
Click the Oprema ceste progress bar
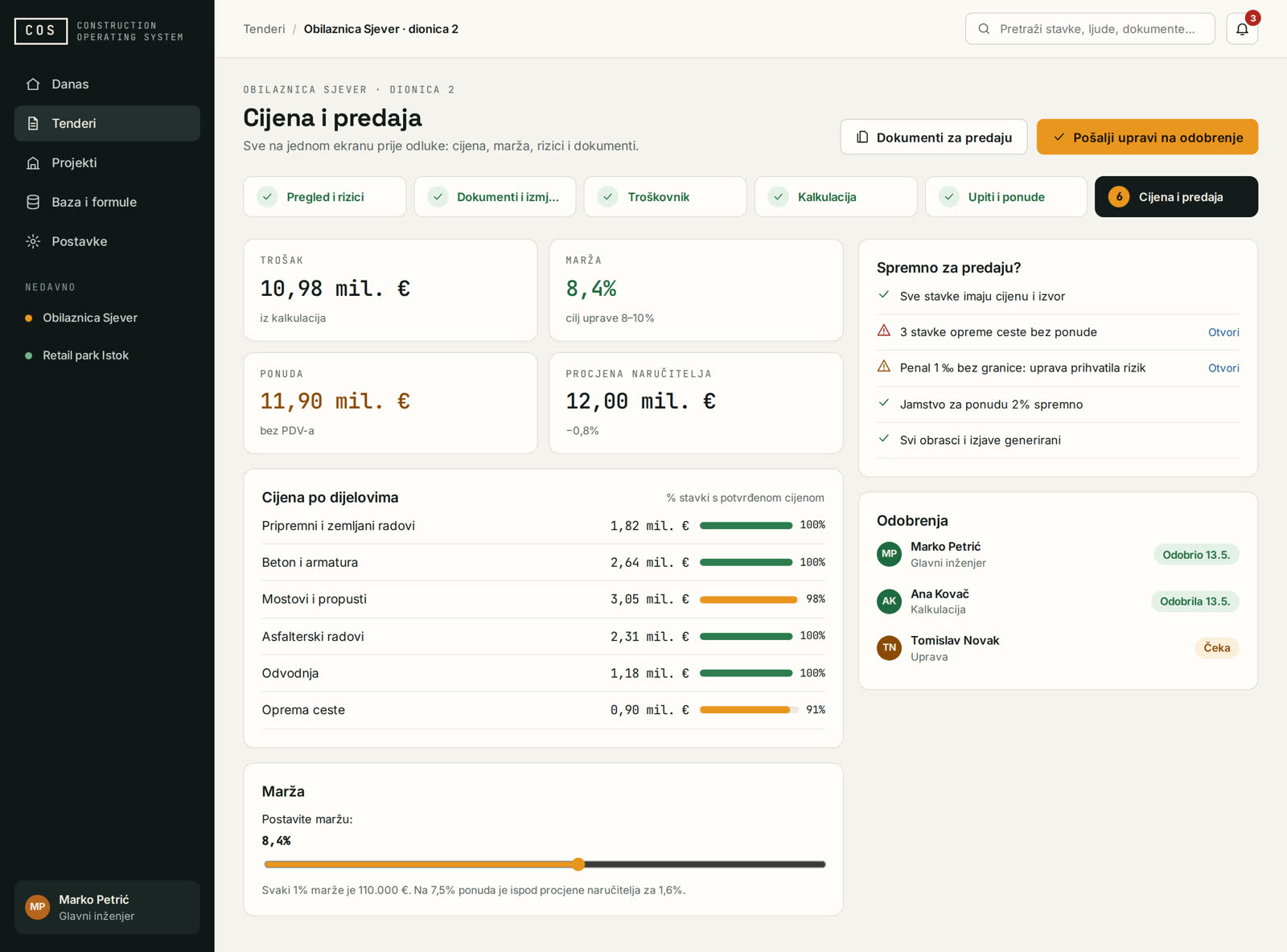tap(749, 710)
